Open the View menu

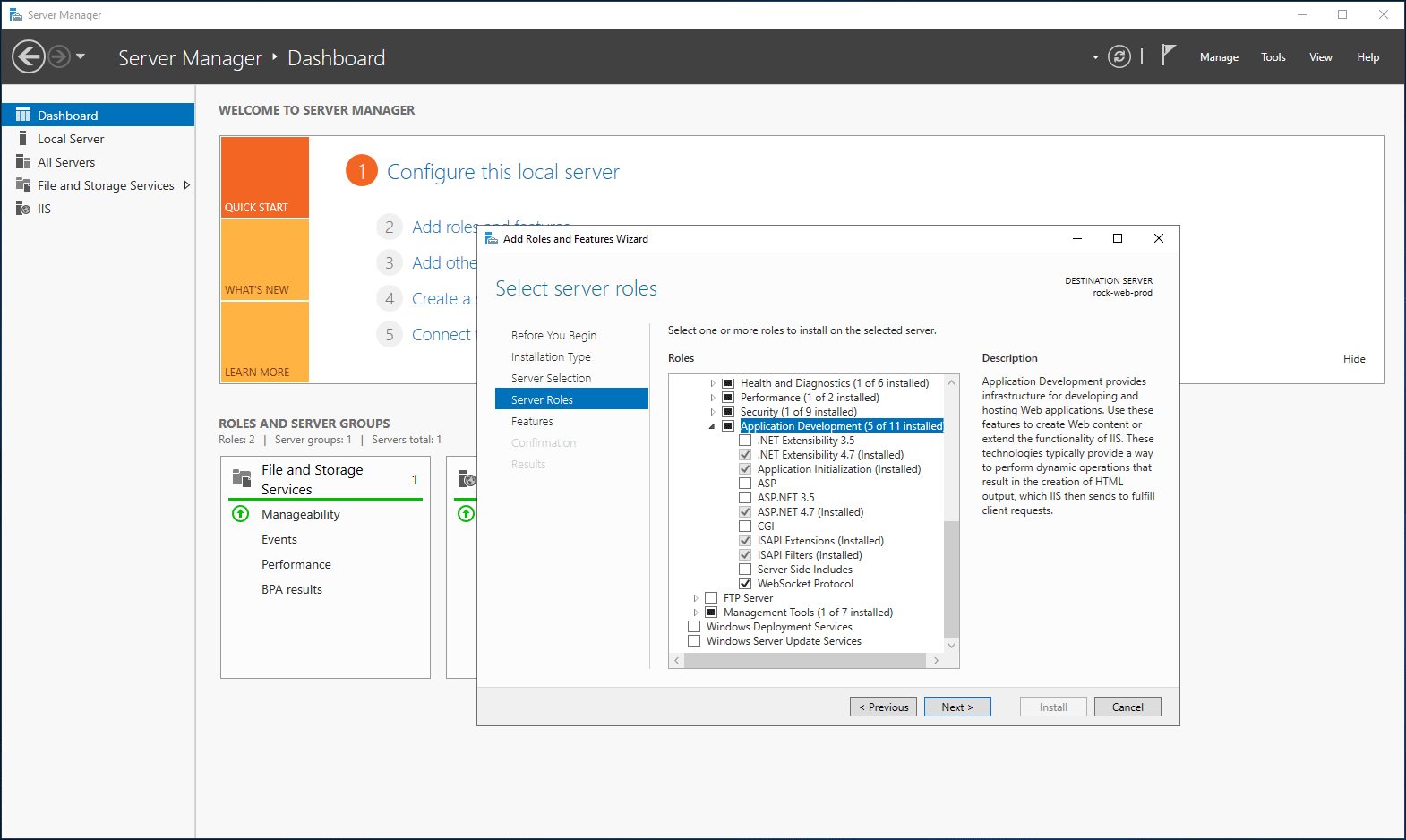point(1320,57)
